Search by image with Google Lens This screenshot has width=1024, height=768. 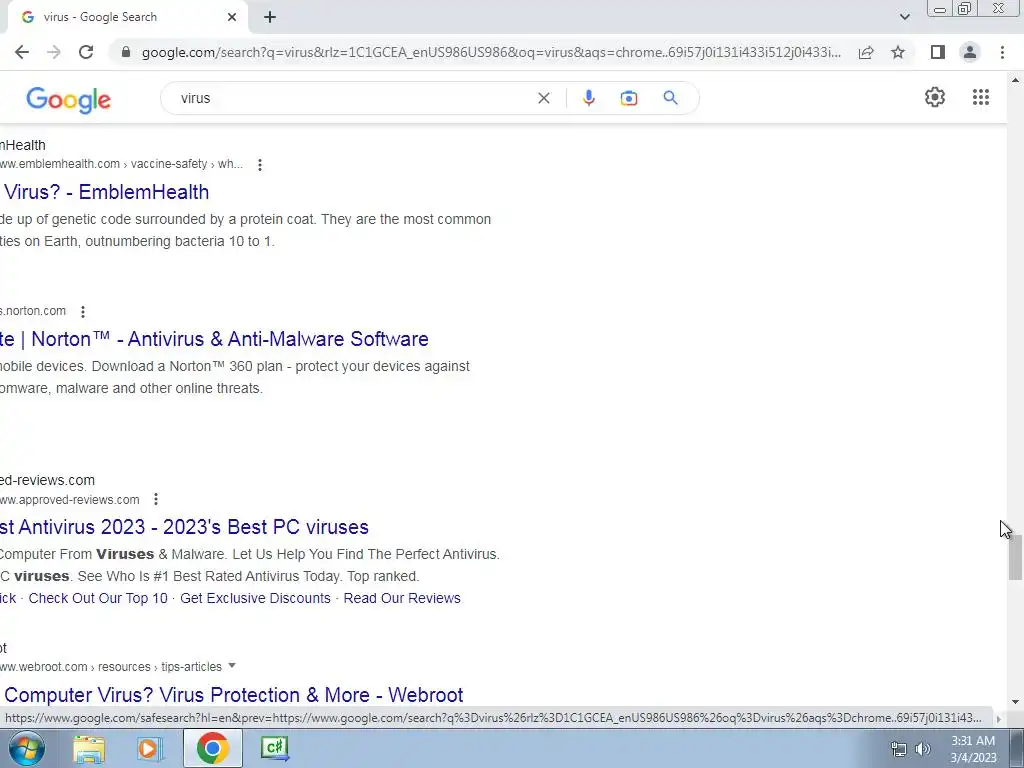[629, 98]
